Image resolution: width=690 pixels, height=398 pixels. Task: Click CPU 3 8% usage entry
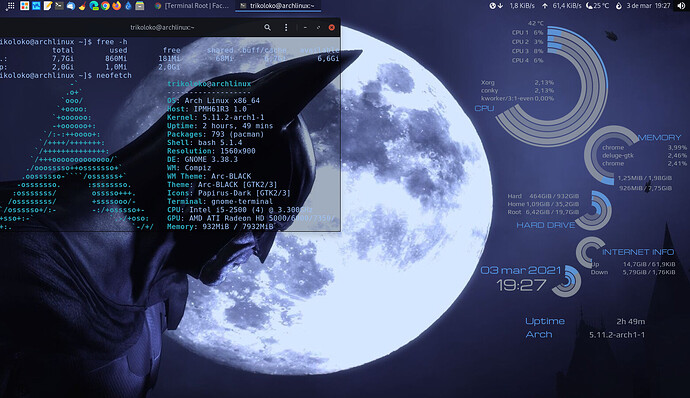pos(528,51)
